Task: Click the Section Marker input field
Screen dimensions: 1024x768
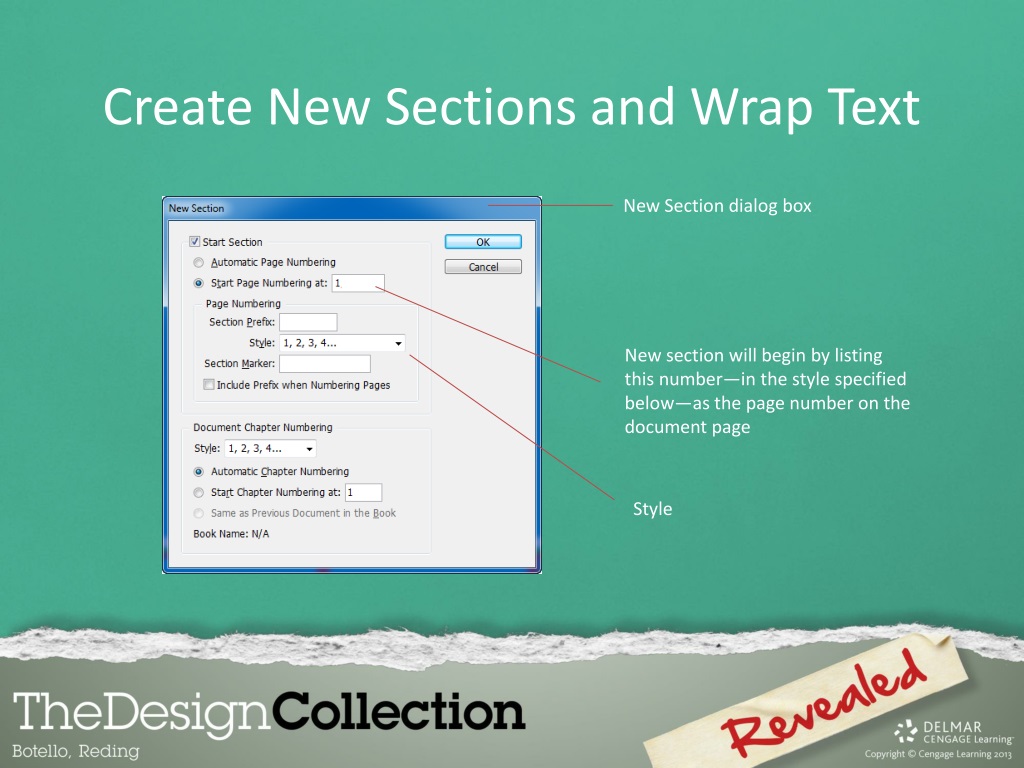Action: click(x=325, y=364)
